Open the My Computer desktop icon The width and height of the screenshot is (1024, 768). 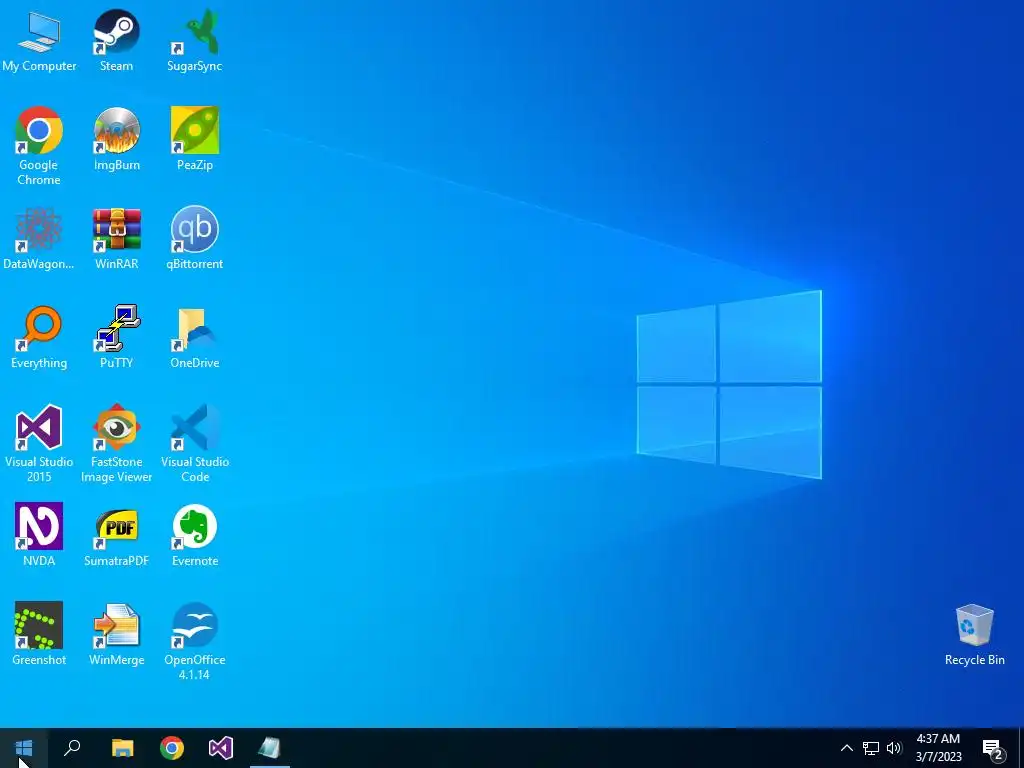(39, 40)
